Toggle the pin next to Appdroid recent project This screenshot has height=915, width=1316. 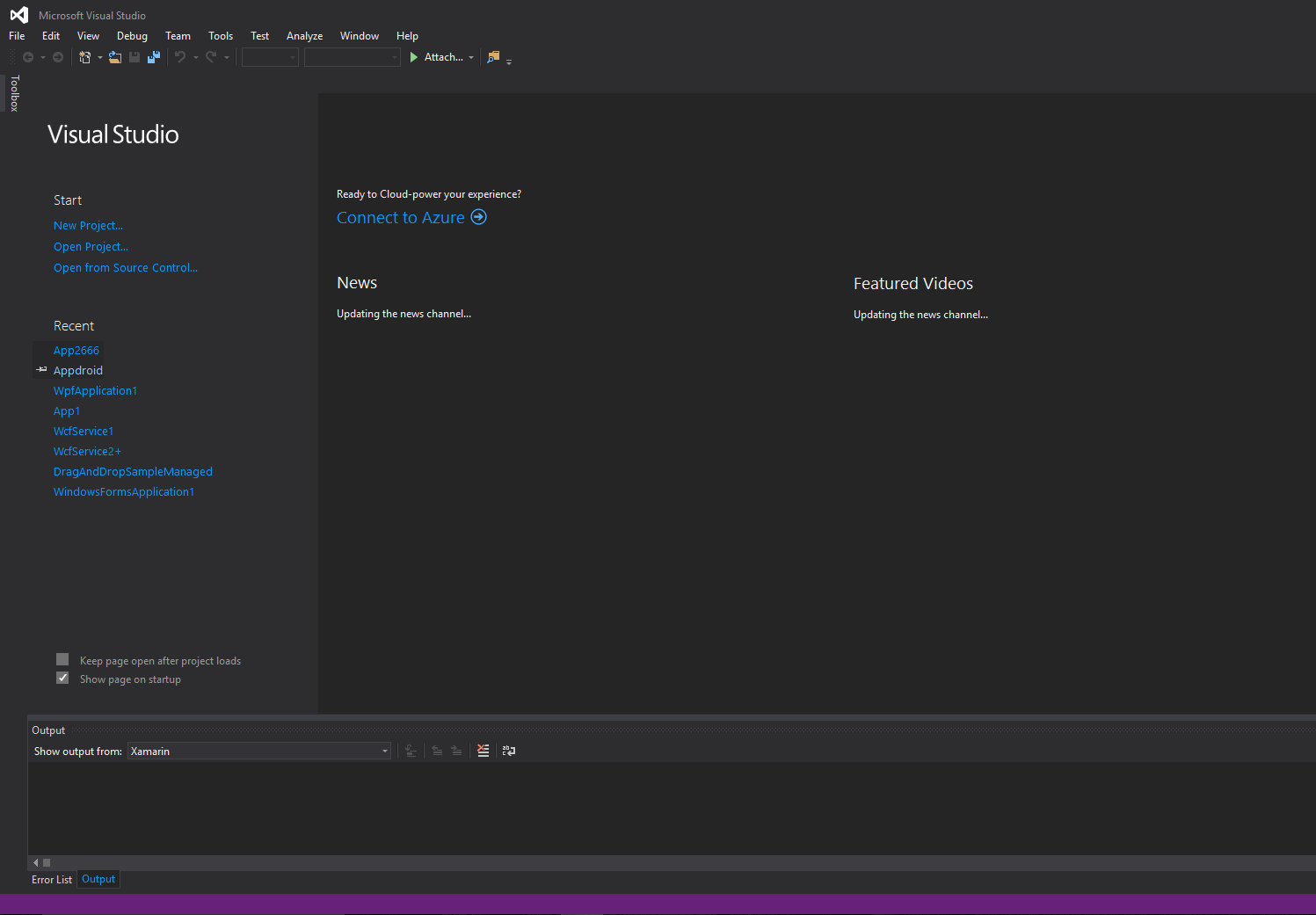41,370
